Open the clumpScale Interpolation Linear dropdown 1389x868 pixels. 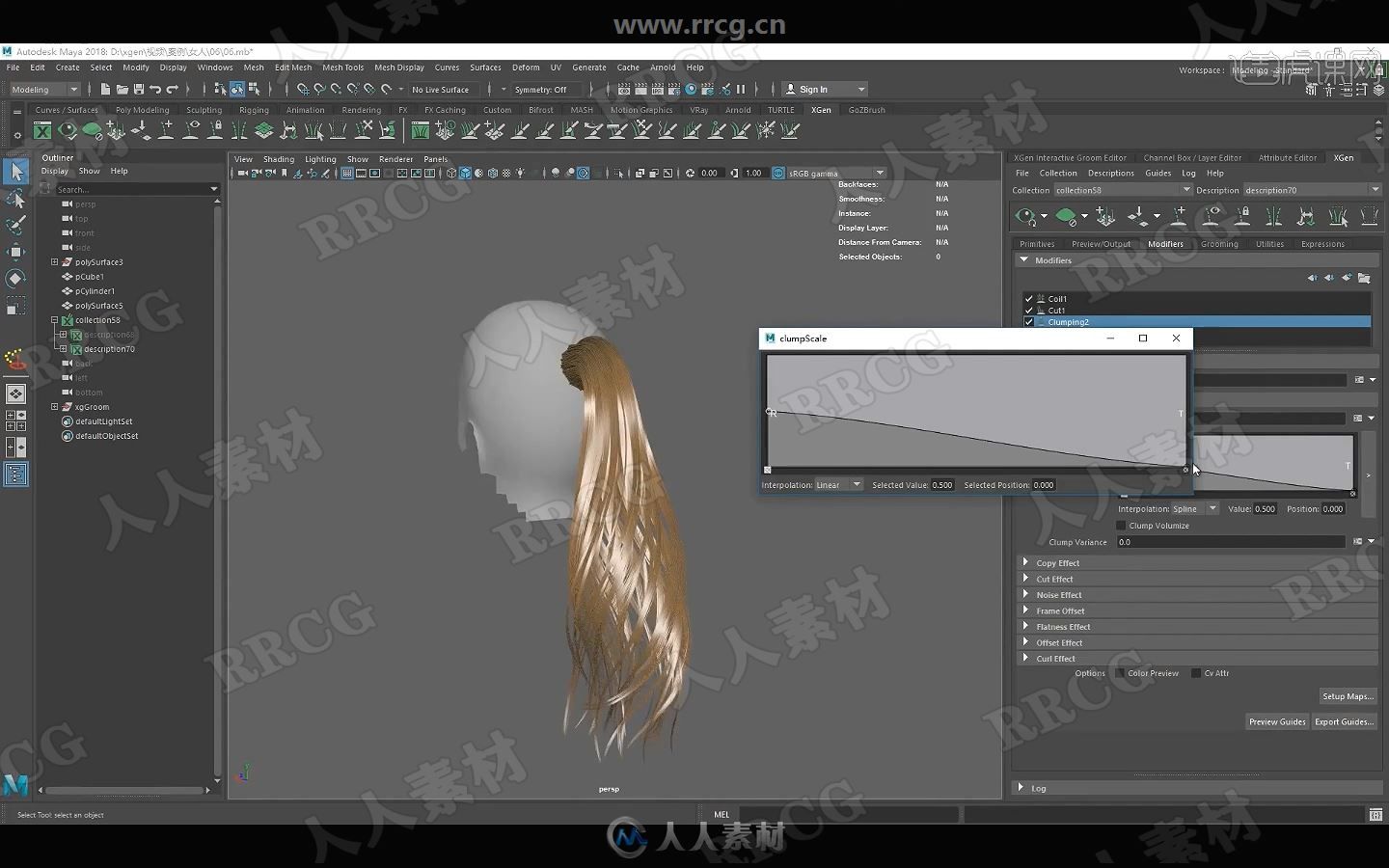click(x=838, y=485)
